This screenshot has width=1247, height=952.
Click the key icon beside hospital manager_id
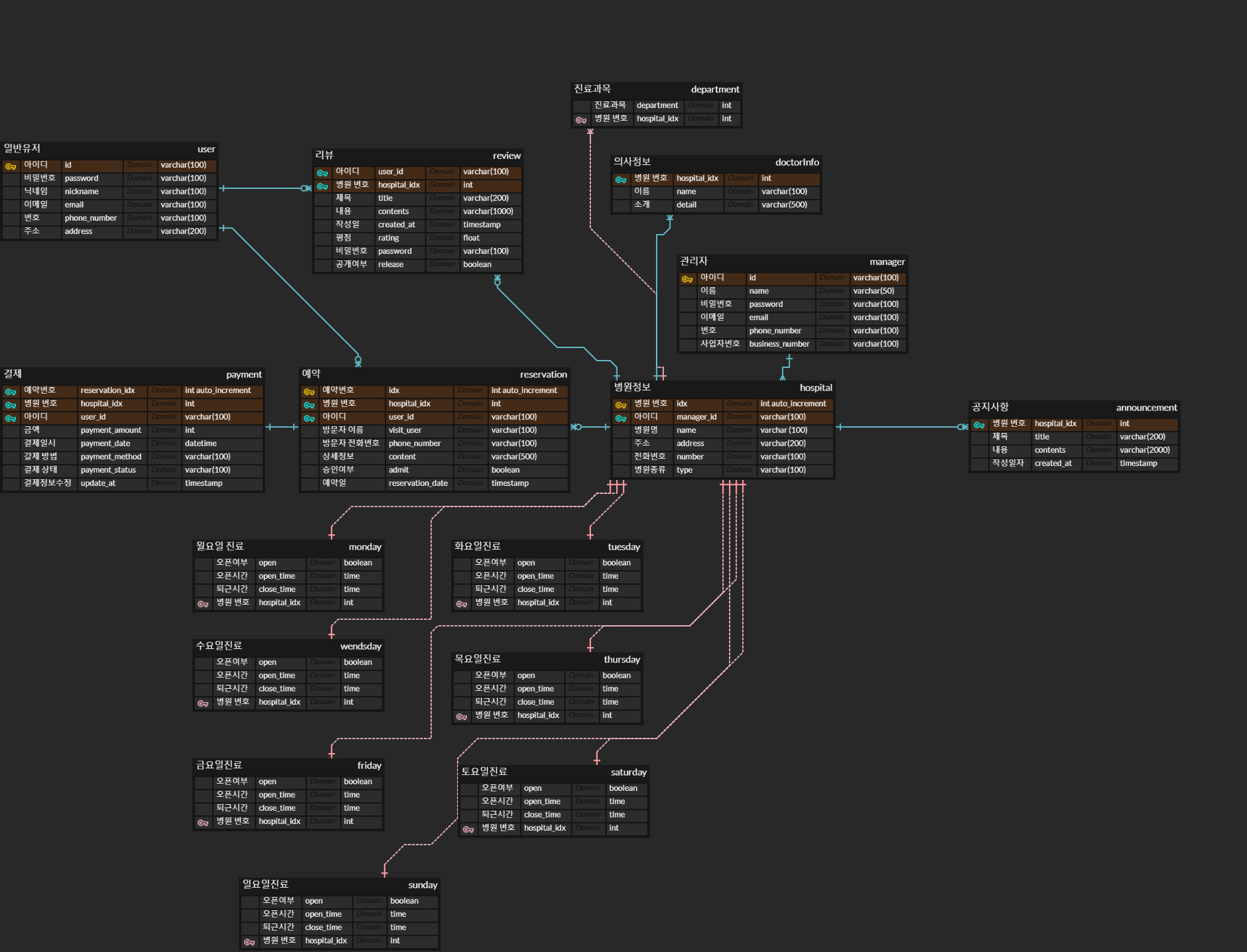tap(621, 418)
